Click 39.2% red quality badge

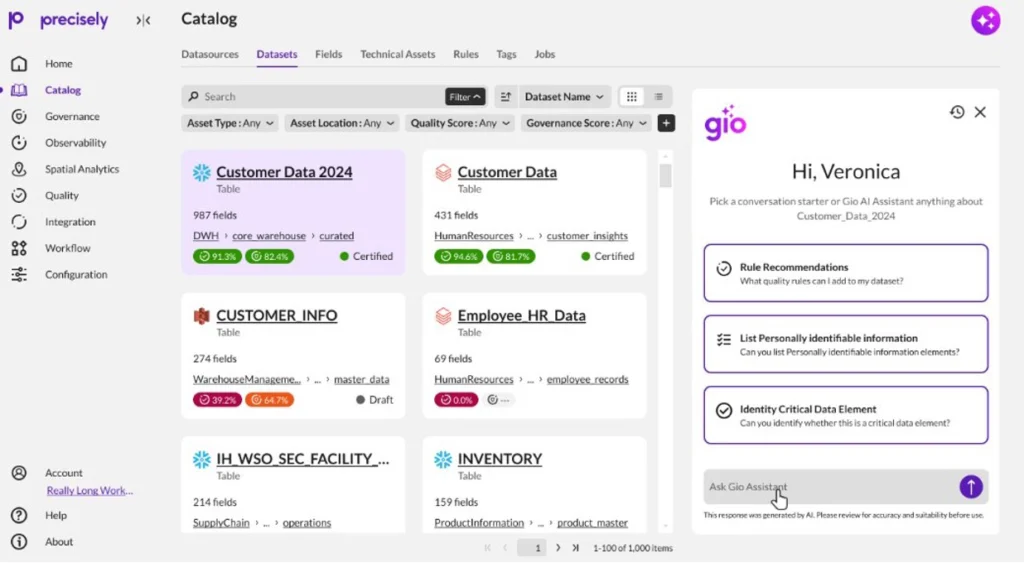tap(217, 400)
